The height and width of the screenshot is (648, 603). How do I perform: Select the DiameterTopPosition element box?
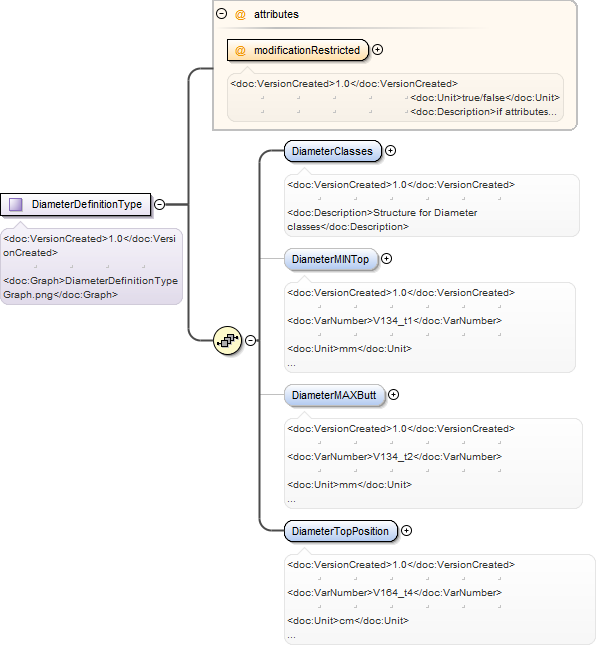click(x=341, y=531)
